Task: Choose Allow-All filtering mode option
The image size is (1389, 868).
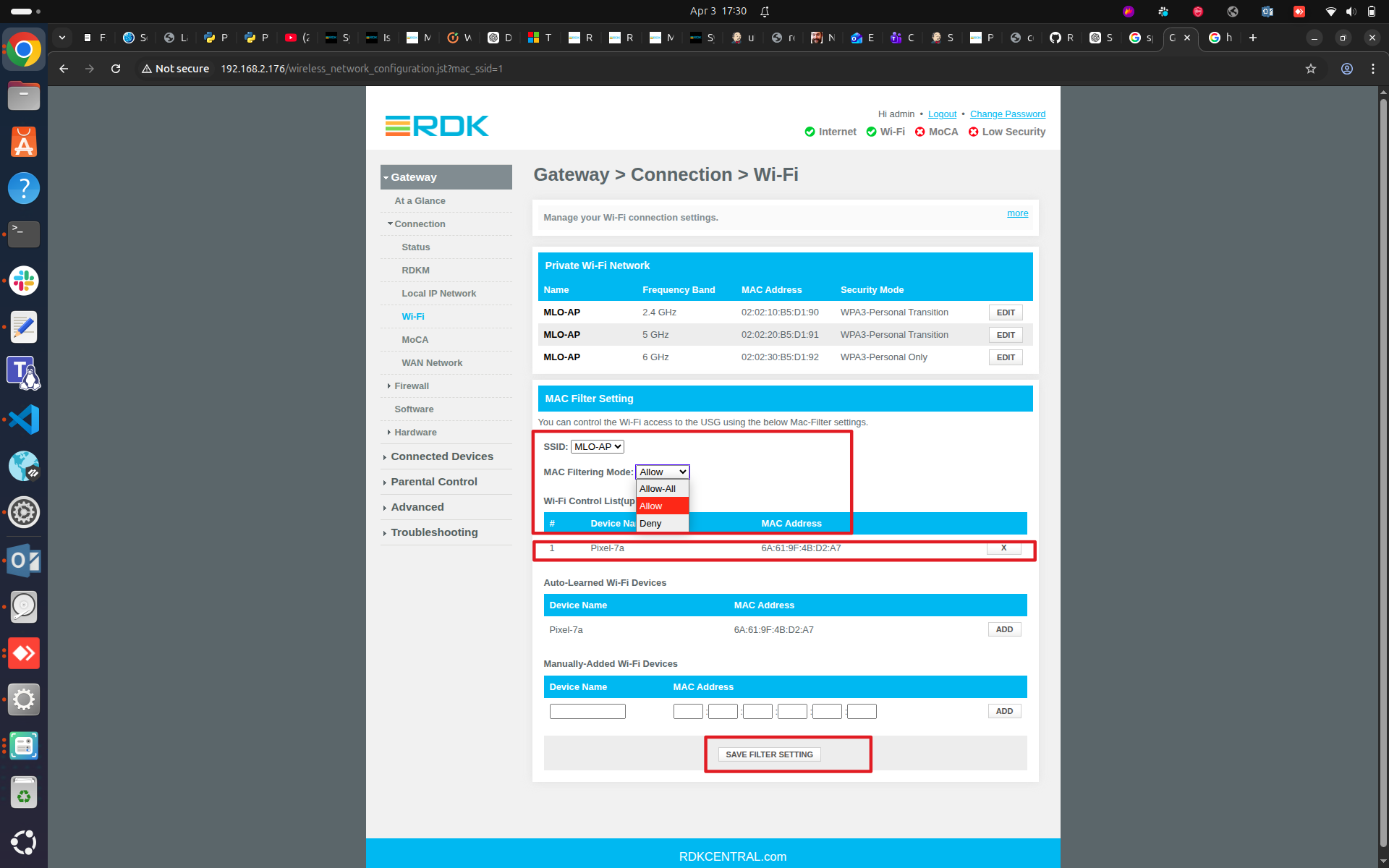Action: point(657,489)
